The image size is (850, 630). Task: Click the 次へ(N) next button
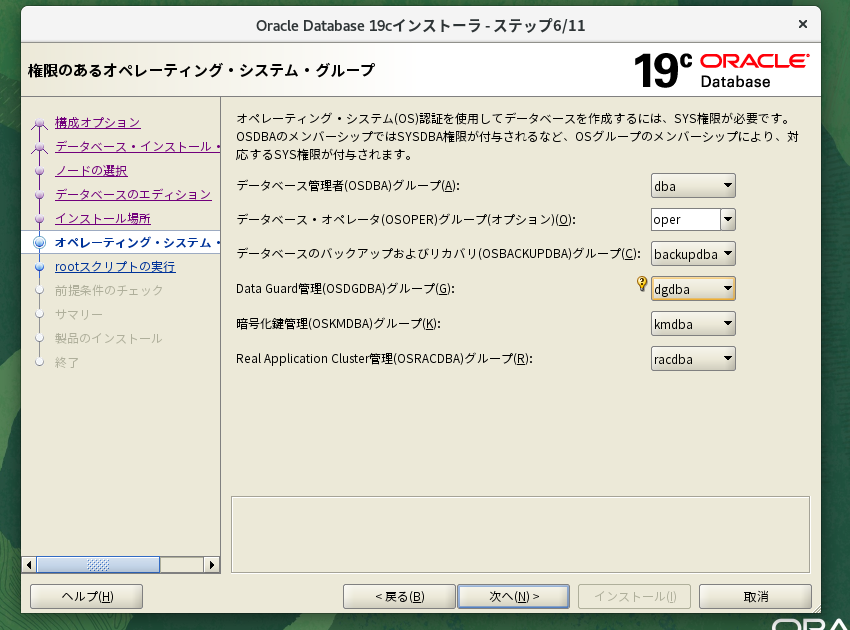point(514,596)
